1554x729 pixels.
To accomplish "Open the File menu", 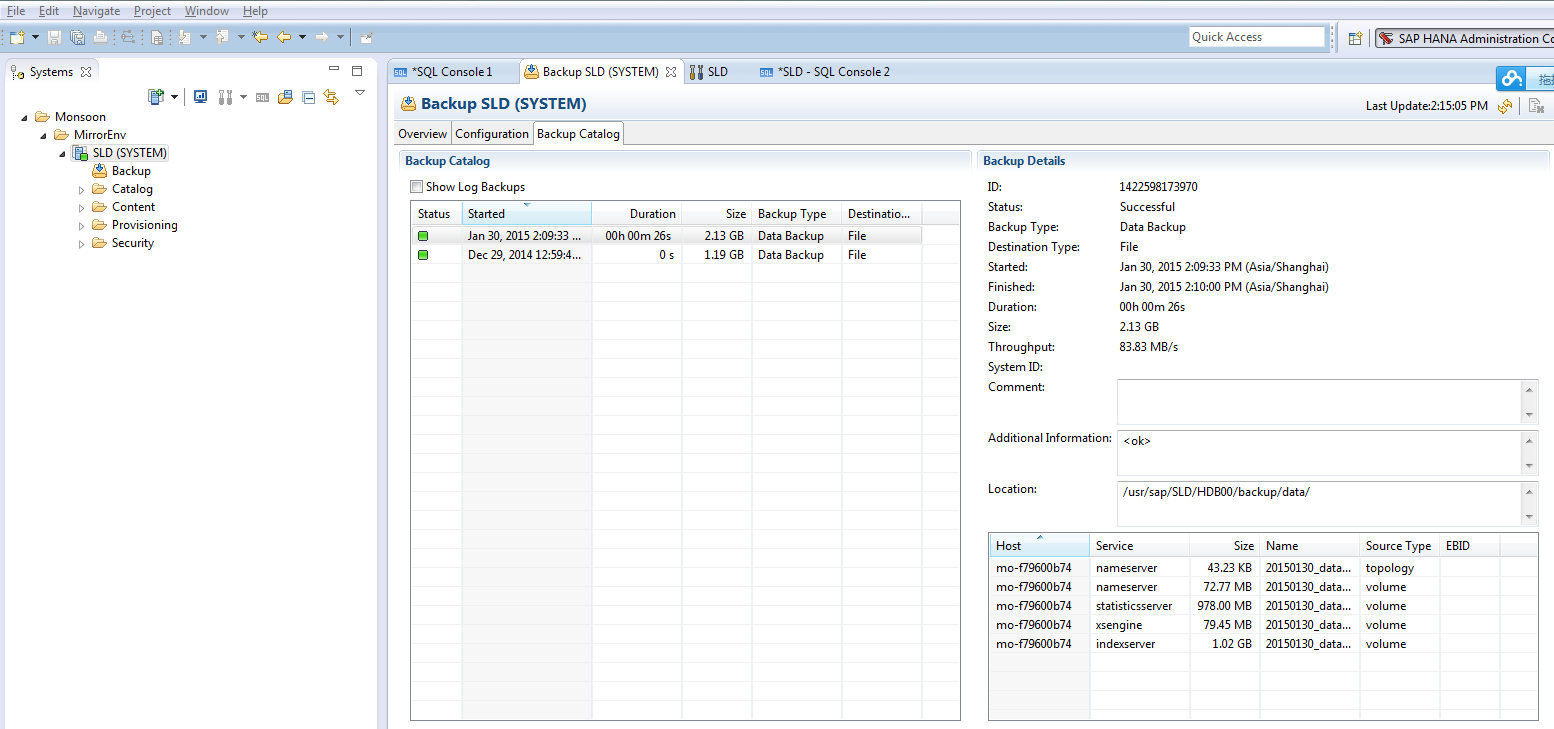I will (x=16, y=11).
